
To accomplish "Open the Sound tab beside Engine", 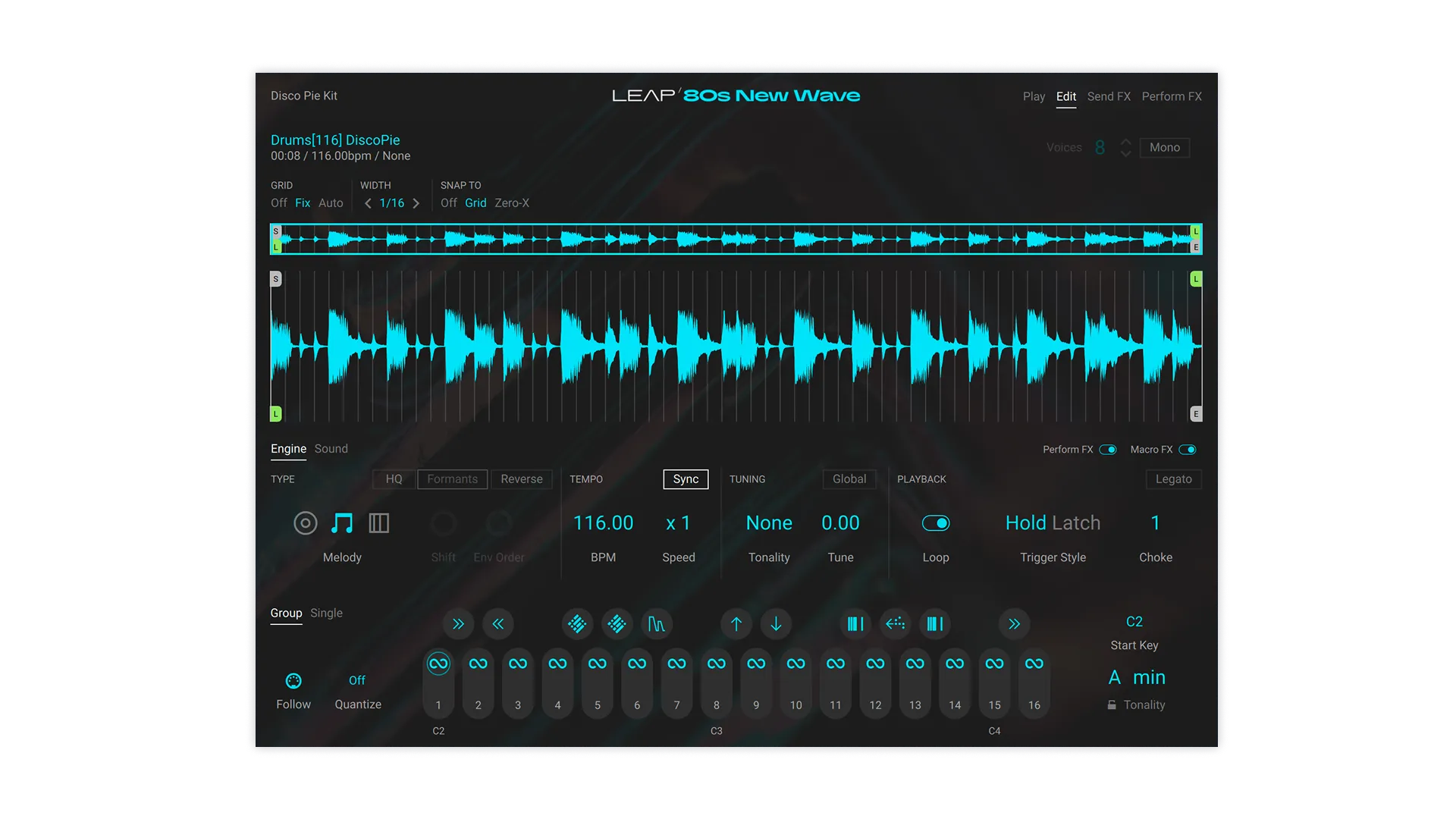I will pyautogui.click(x=331, y=449).
